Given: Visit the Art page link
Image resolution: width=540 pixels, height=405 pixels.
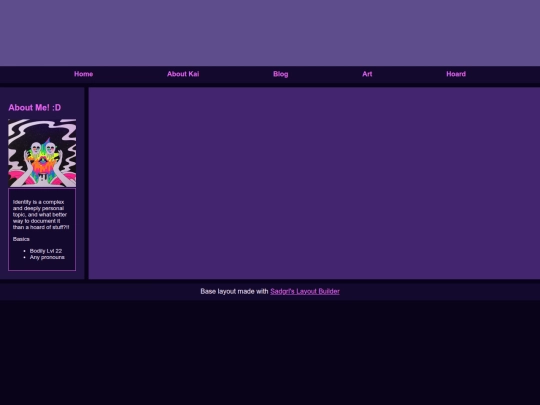Looking at the screenshot, I should pyautogui.click(x=367, y=74).
